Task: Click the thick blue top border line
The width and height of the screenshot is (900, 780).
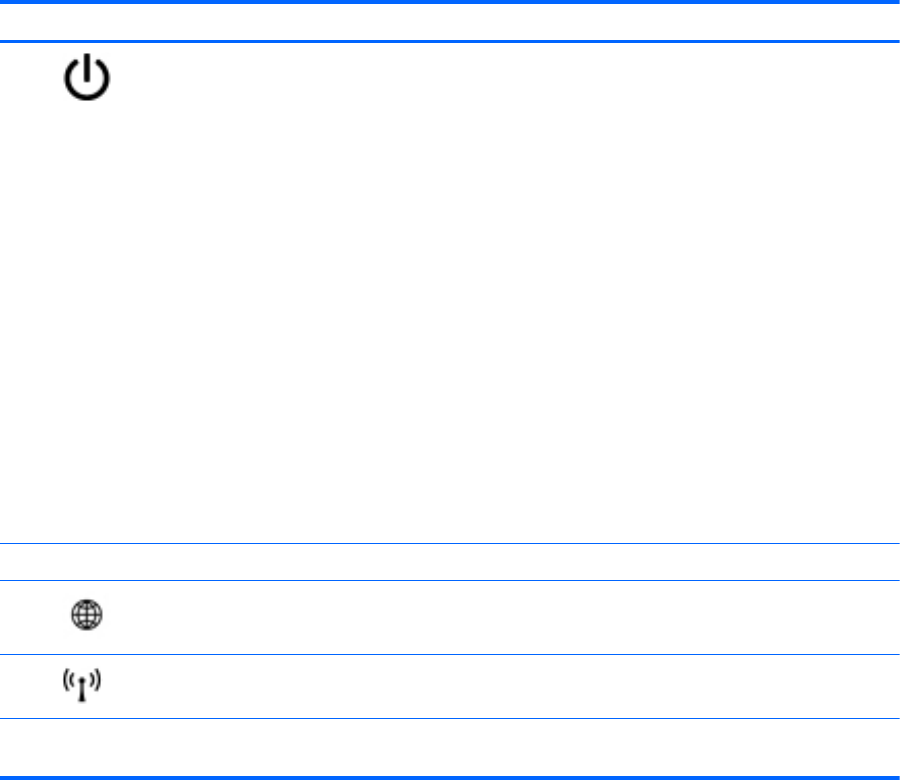Action: pos(450,3)
